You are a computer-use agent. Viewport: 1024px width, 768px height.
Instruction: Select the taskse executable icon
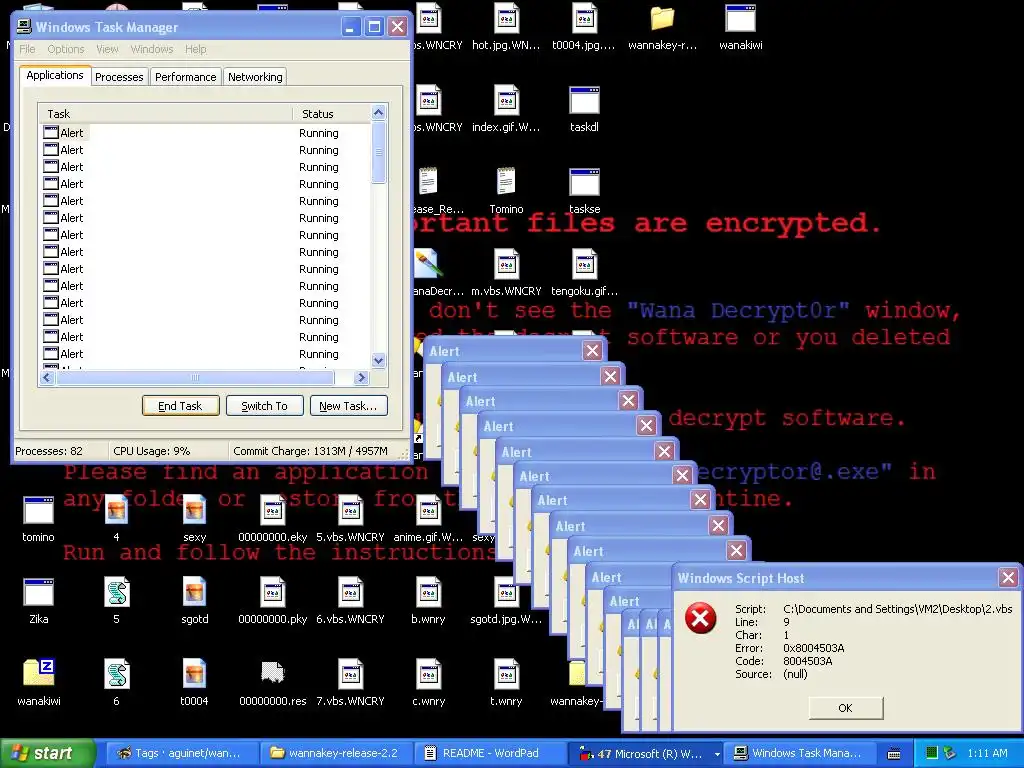point(584,182)
